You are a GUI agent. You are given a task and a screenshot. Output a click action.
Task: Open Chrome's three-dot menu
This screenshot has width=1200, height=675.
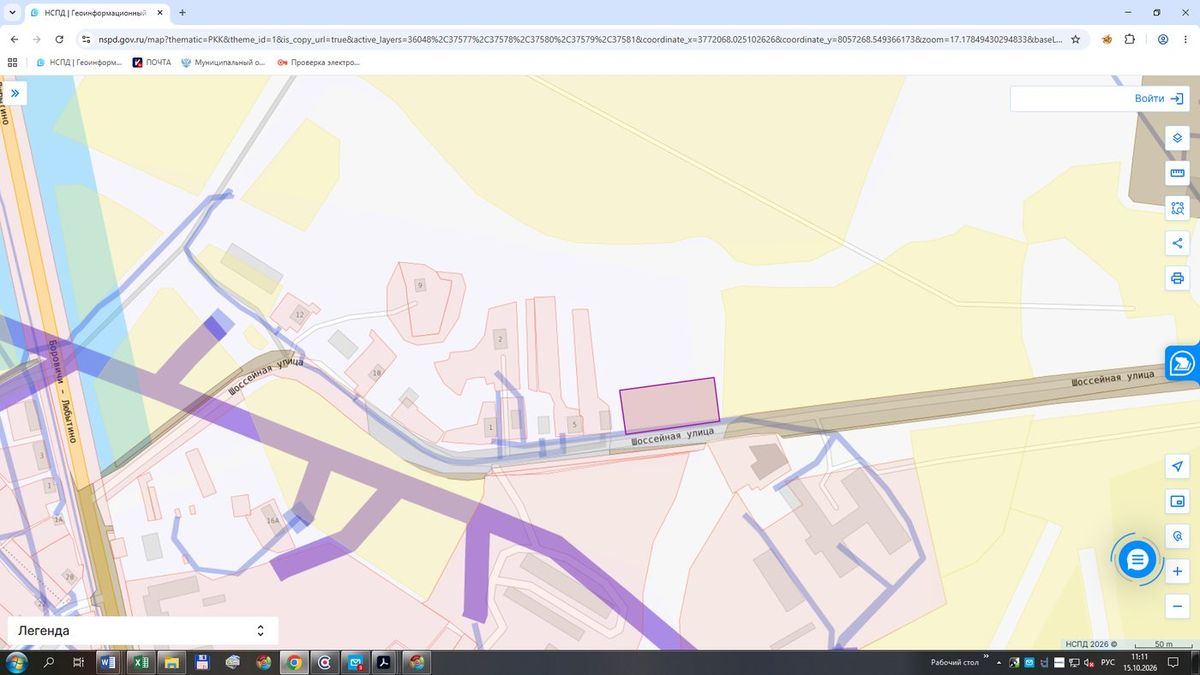point(1186,40)
